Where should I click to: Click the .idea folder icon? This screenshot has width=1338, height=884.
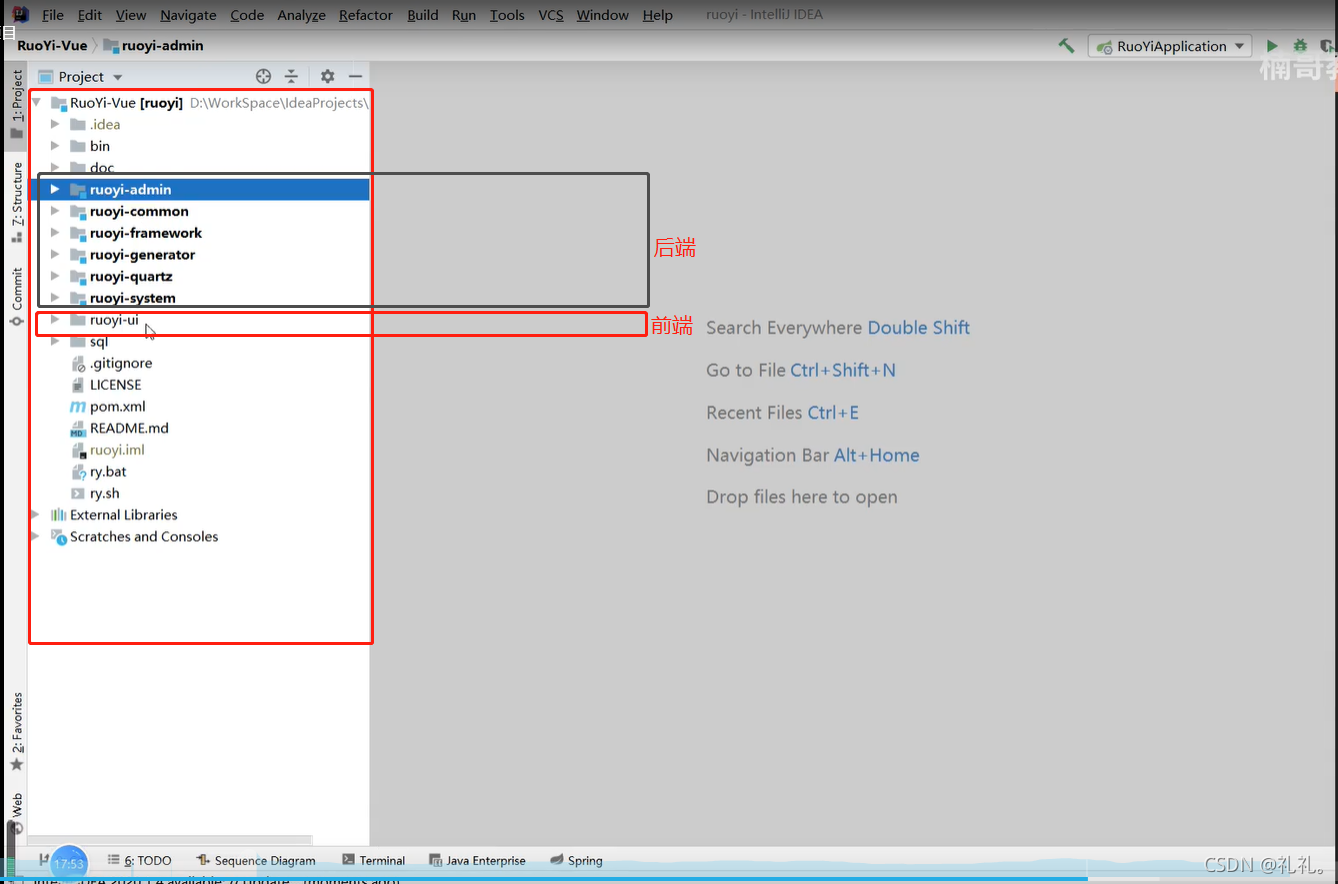point(78,124)
